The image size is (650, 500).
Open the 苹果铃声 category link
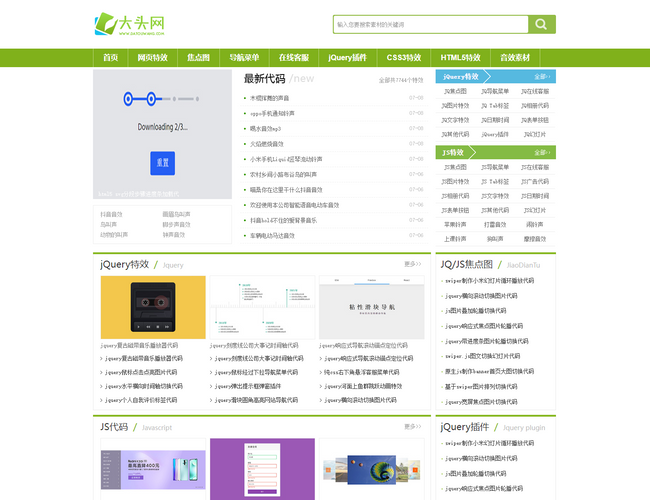click(455, 224)
